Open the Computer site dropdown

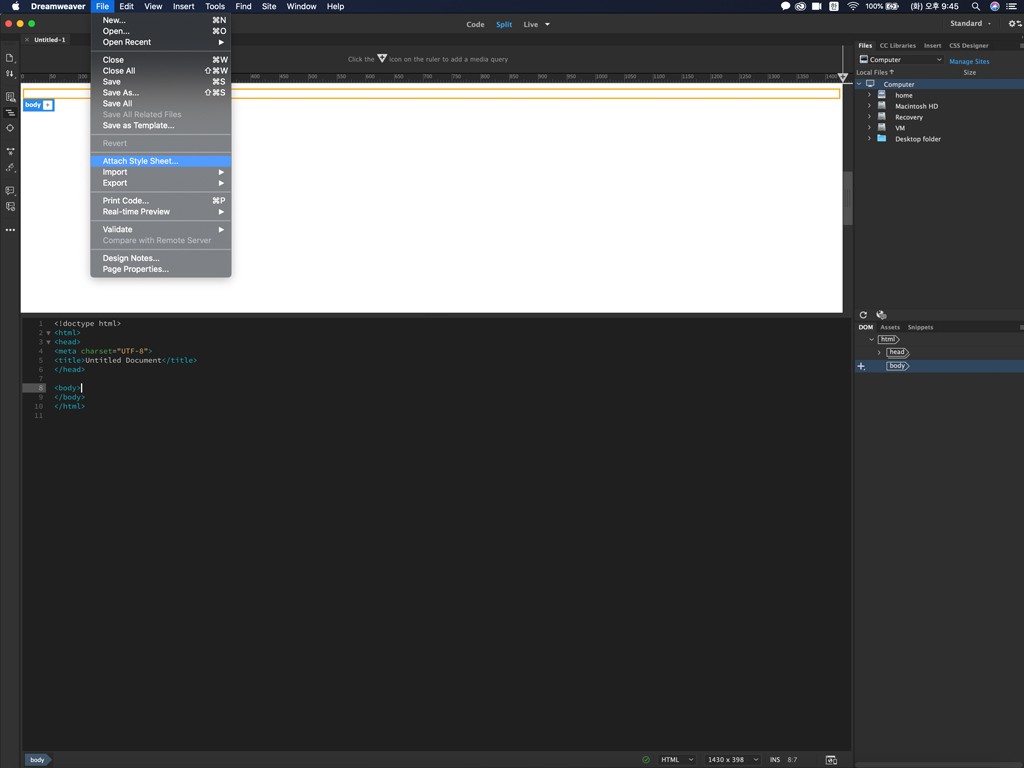[900, 59]
